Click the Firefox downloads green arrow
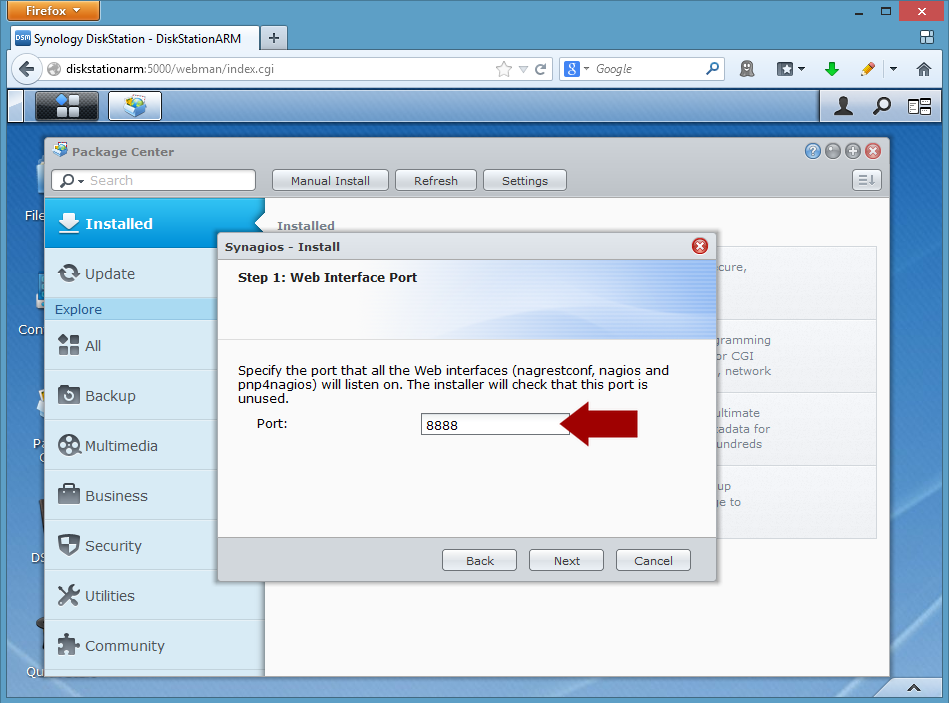 tap(832, 69)
